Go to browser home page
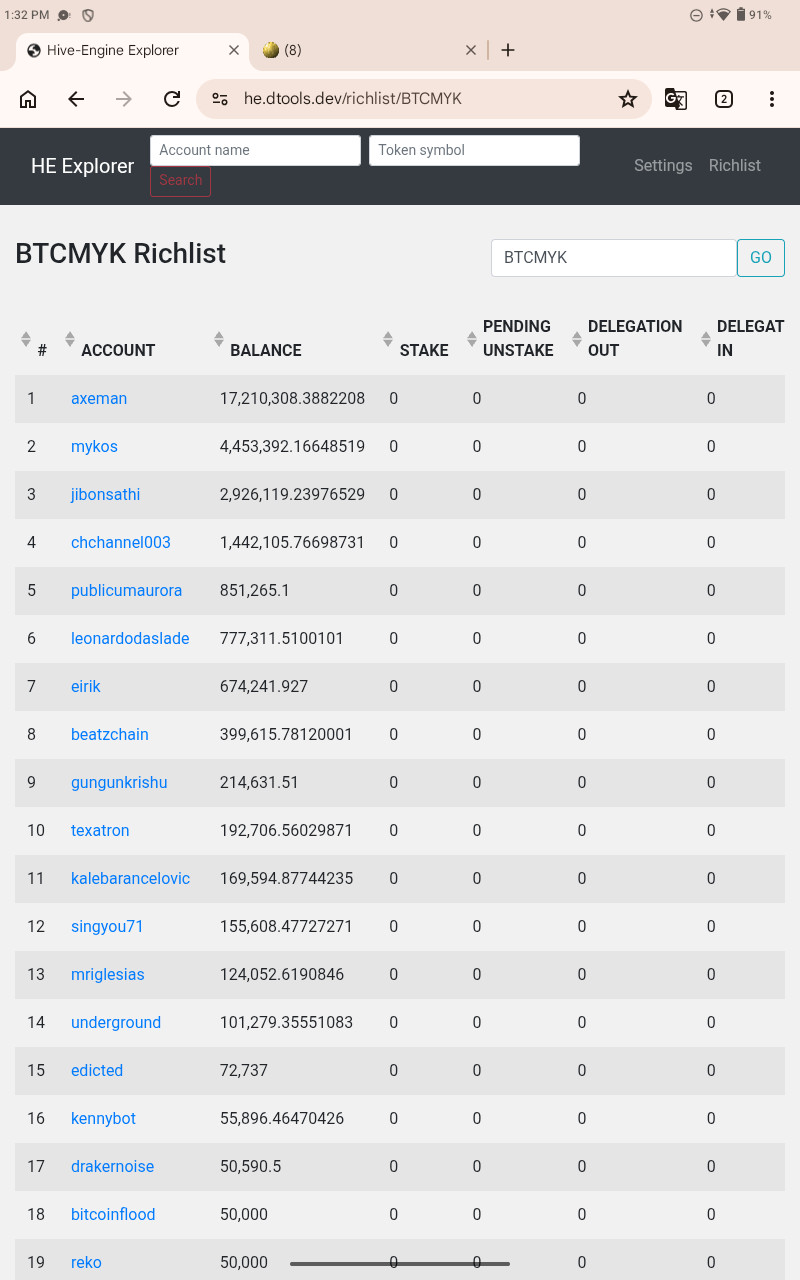Viewport: 800px width, 1280px height. point(28,99)
